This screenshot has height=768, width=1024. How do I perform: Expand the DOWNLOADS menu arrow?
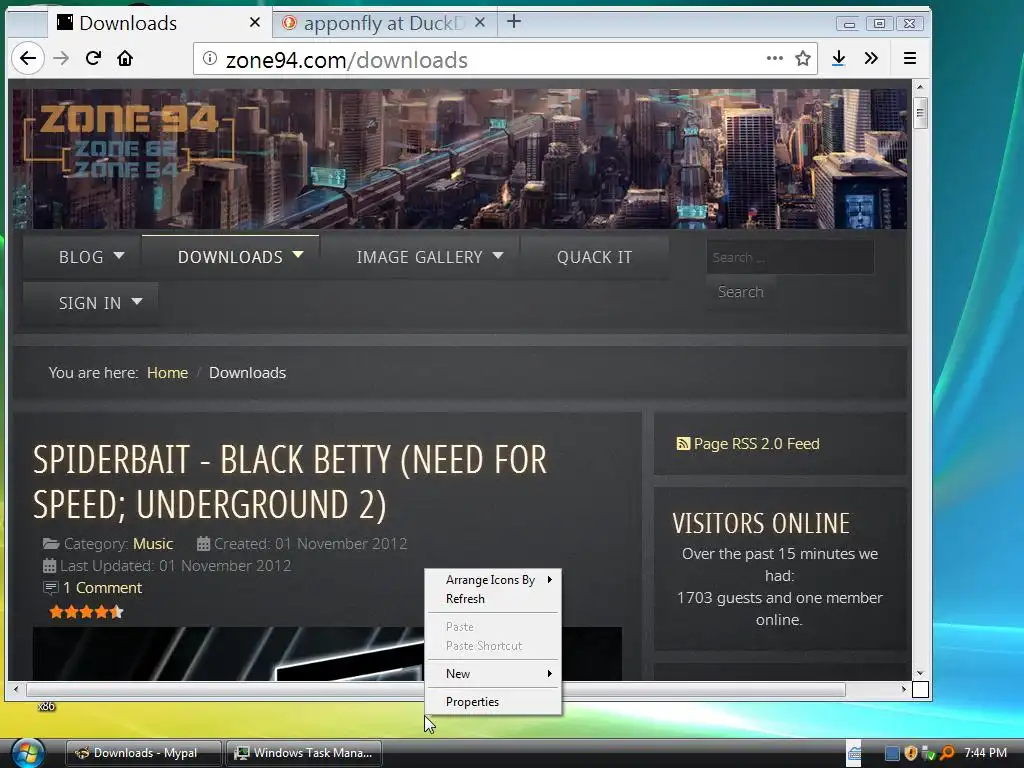click(298, 255)
